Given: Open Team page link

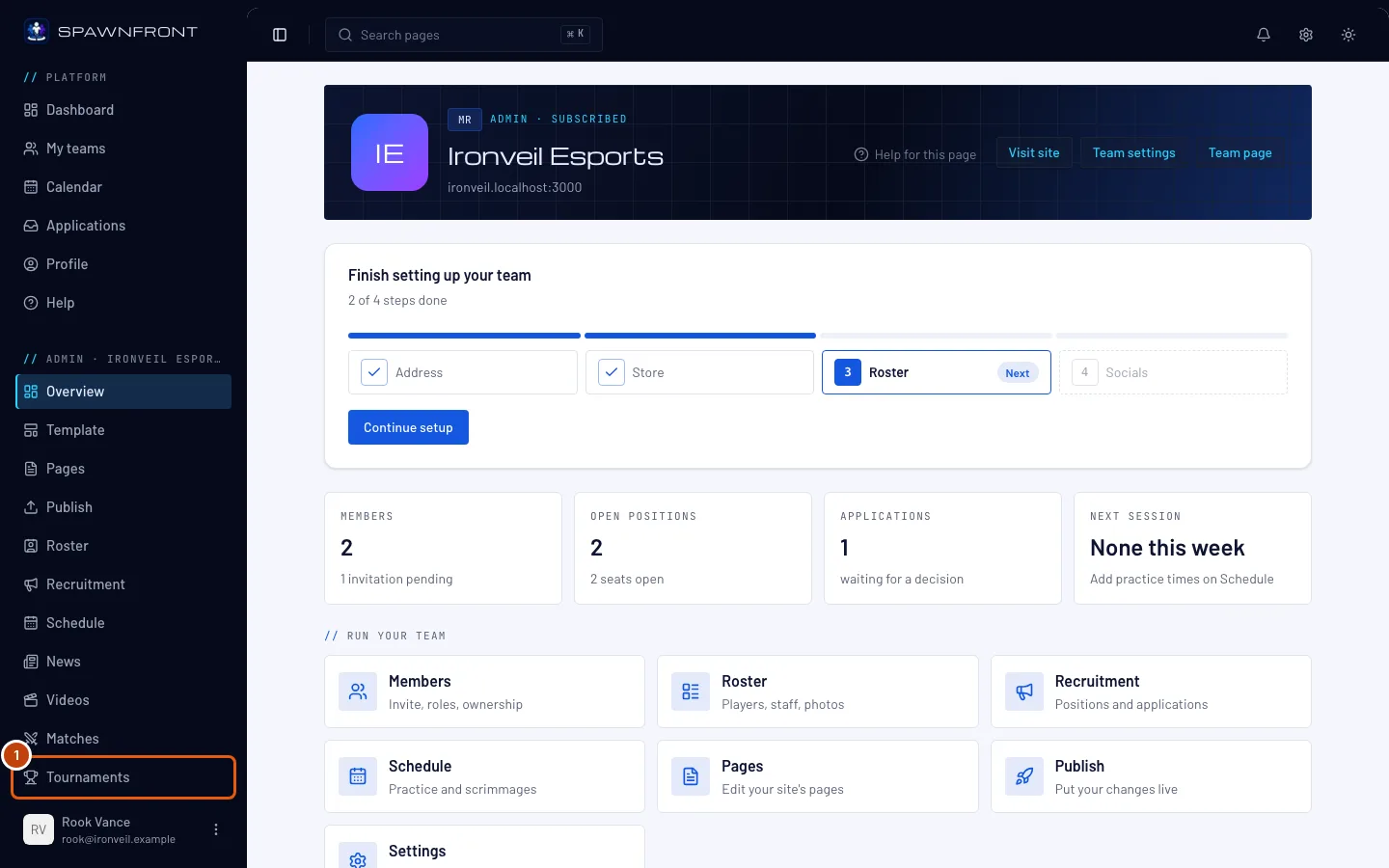Looking at the screenshot, I should 1240,152.
